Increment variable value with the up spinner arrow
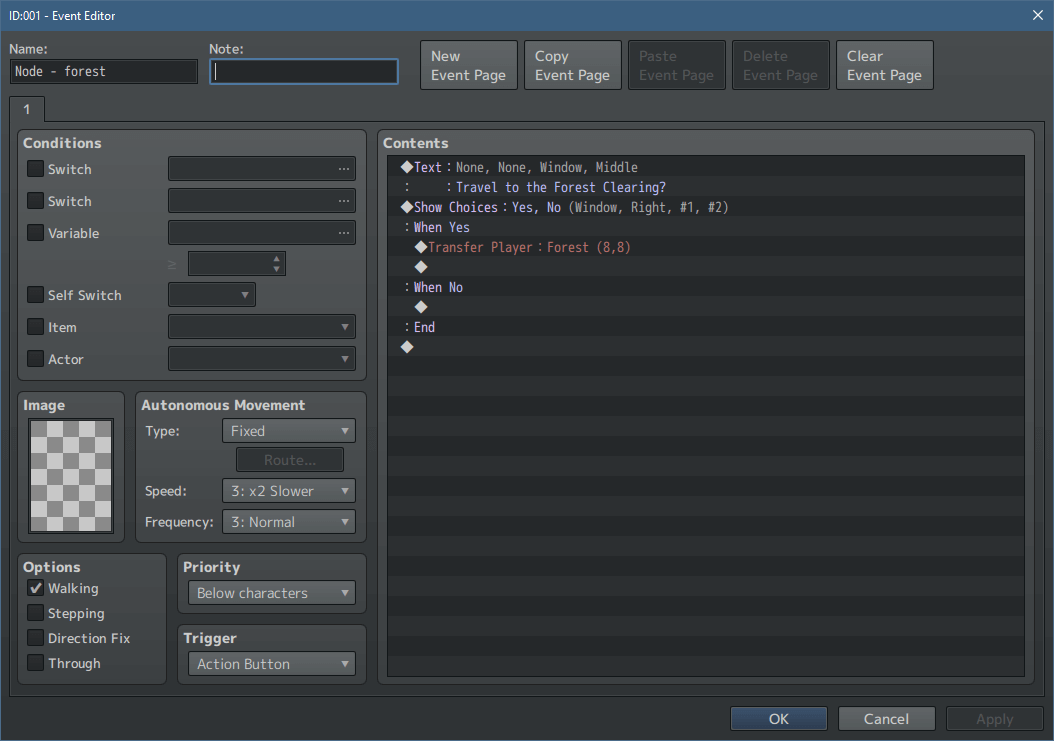 pyautogui.click(x=275, y=258)
